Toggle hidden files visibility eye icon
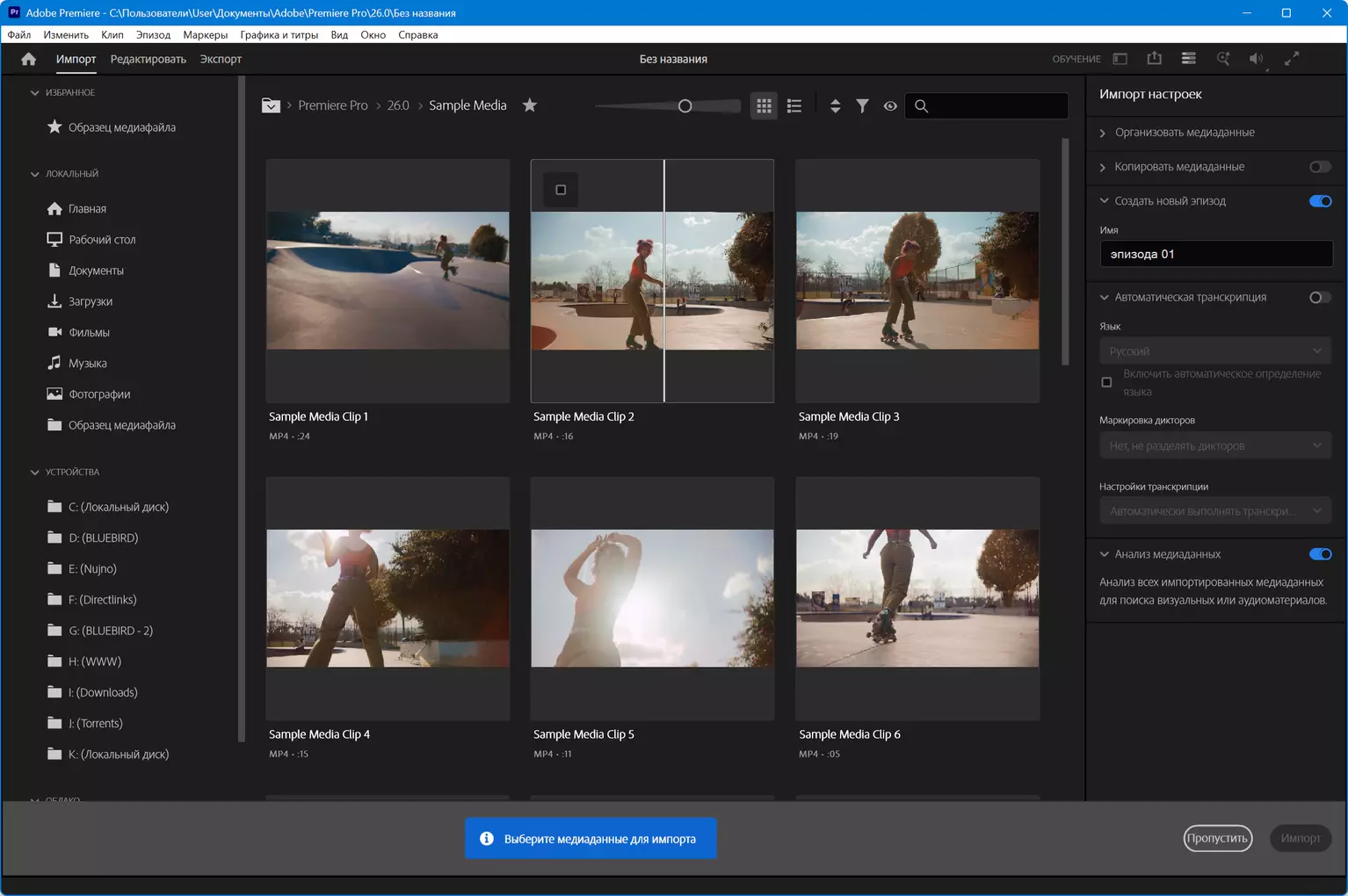Screen dimensions: 1348x896 pos(890,105)
